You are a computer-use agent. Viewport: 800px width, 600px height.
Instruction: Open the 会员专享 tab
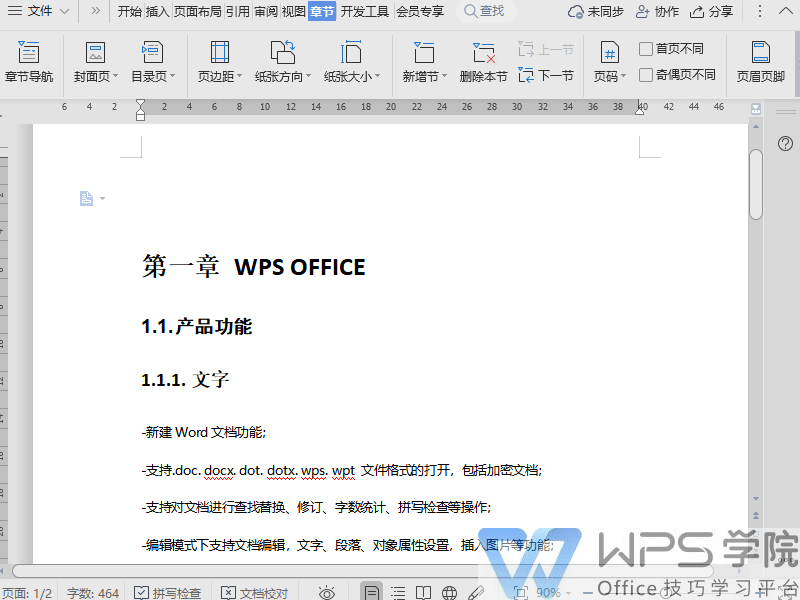(x=420, y=11)
